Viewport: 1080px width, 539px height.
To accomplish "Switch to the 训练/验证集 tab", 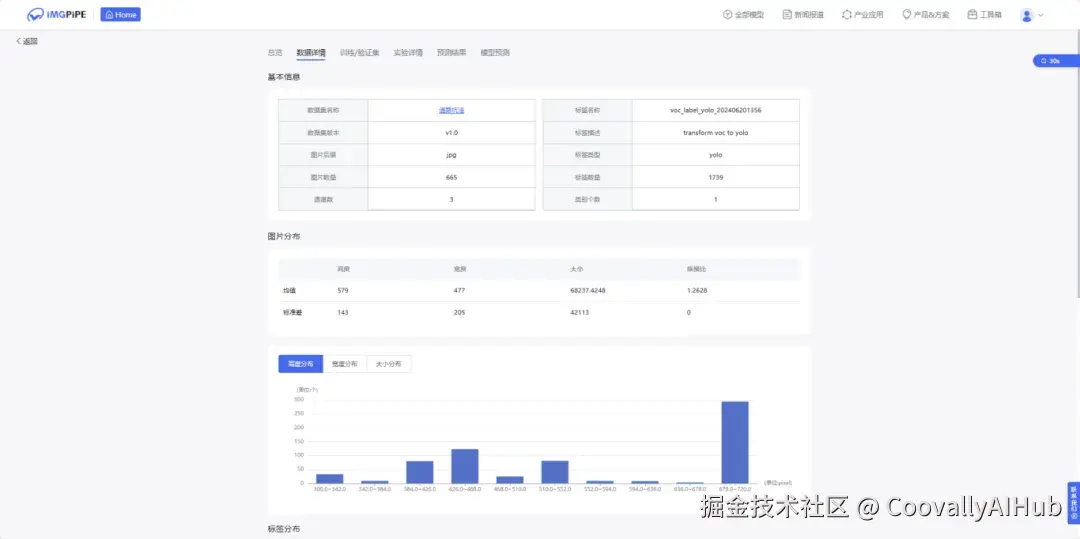I will 360,52.
